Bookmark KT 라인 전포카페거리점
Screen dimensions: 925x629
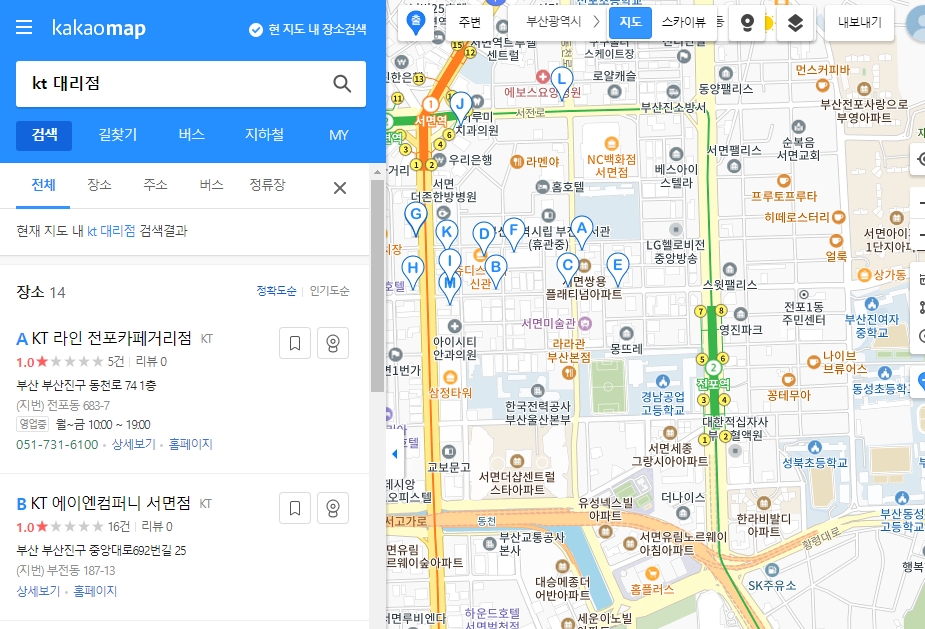coord(295,343)
